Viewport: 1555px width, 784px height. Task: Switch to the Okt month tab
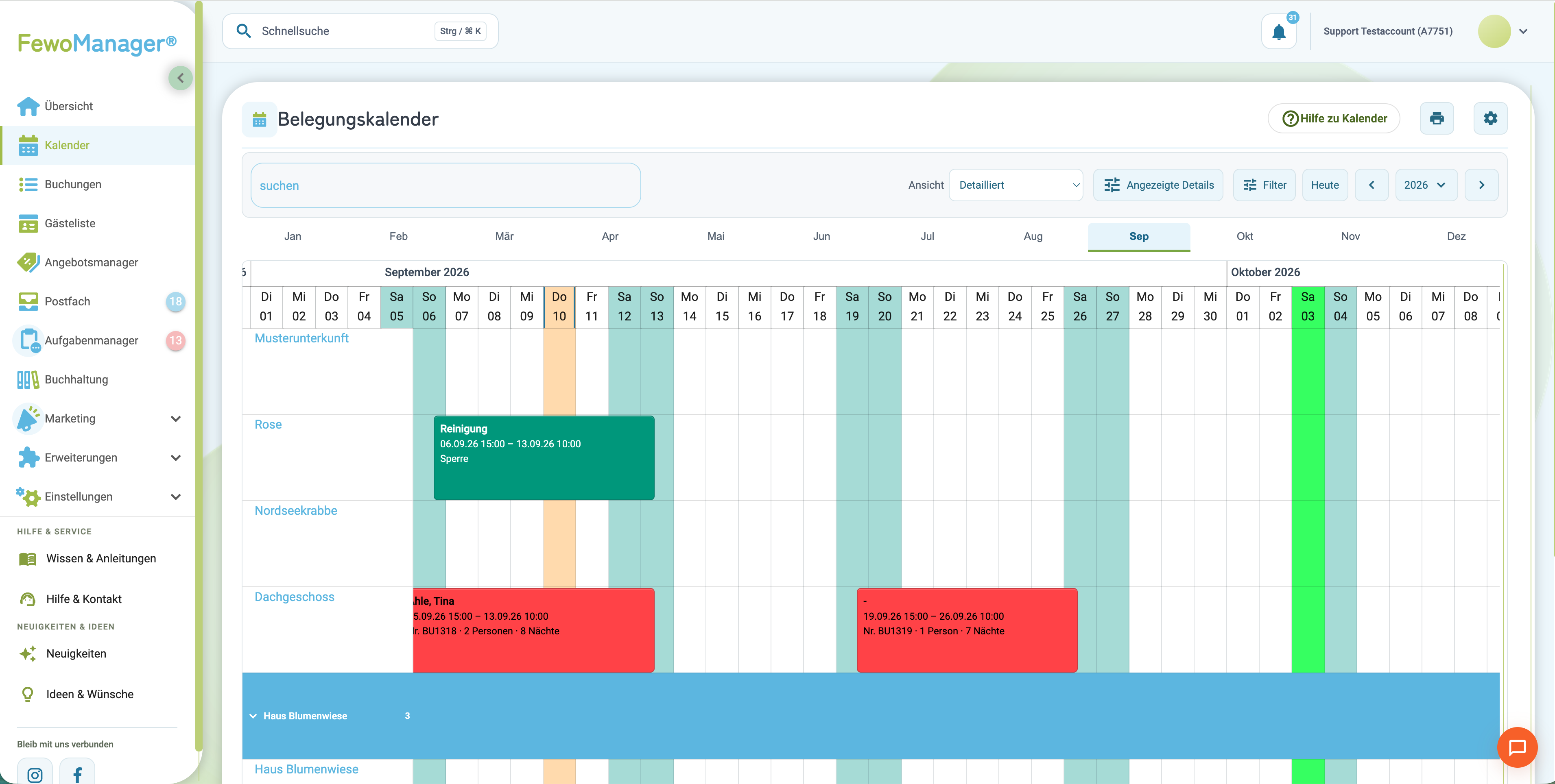tap(1245, 237)
